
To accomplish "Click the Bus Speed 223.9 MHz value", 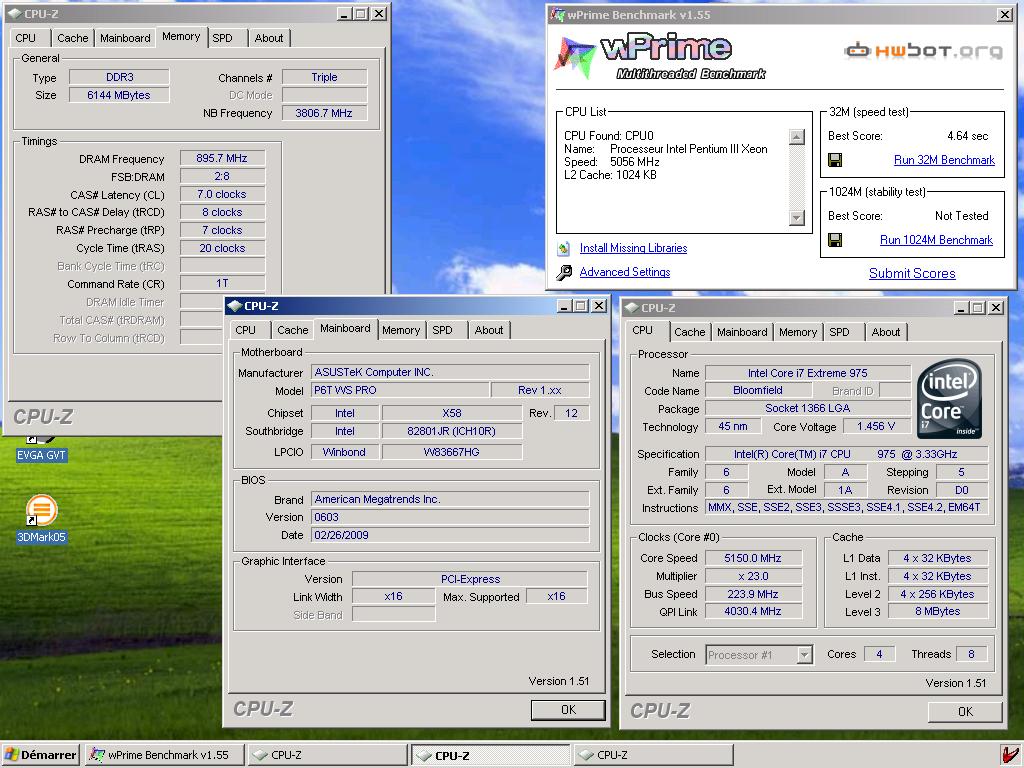I will click(x=753, y=594).
